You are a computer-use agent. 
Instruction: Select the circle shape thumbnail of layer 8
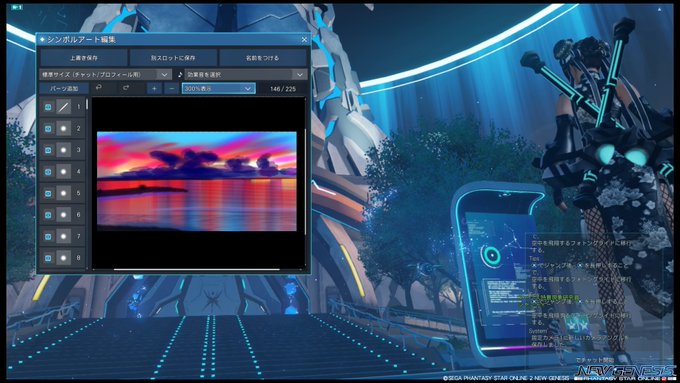[x=63, y=258]
